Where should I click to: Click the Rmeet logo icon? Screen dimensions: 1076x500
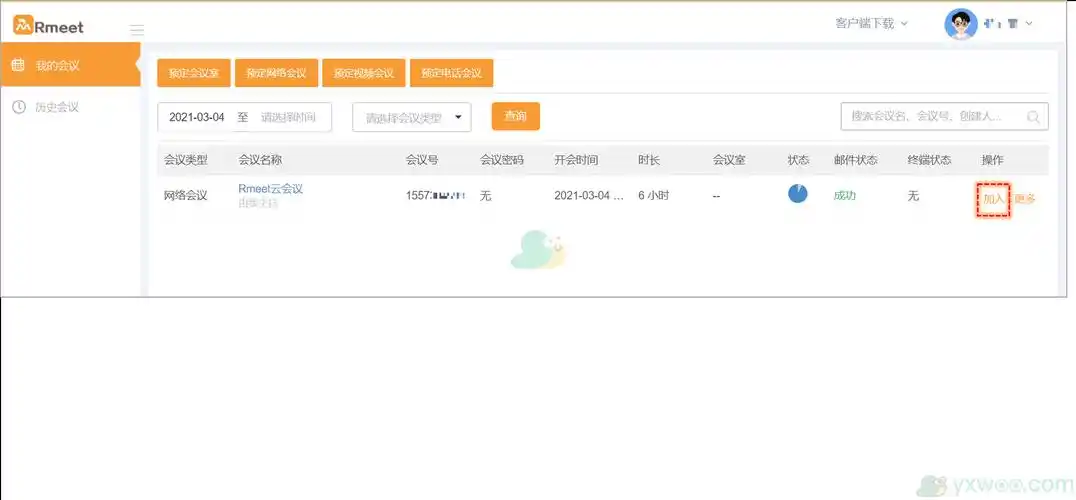(x=22, y=26)
